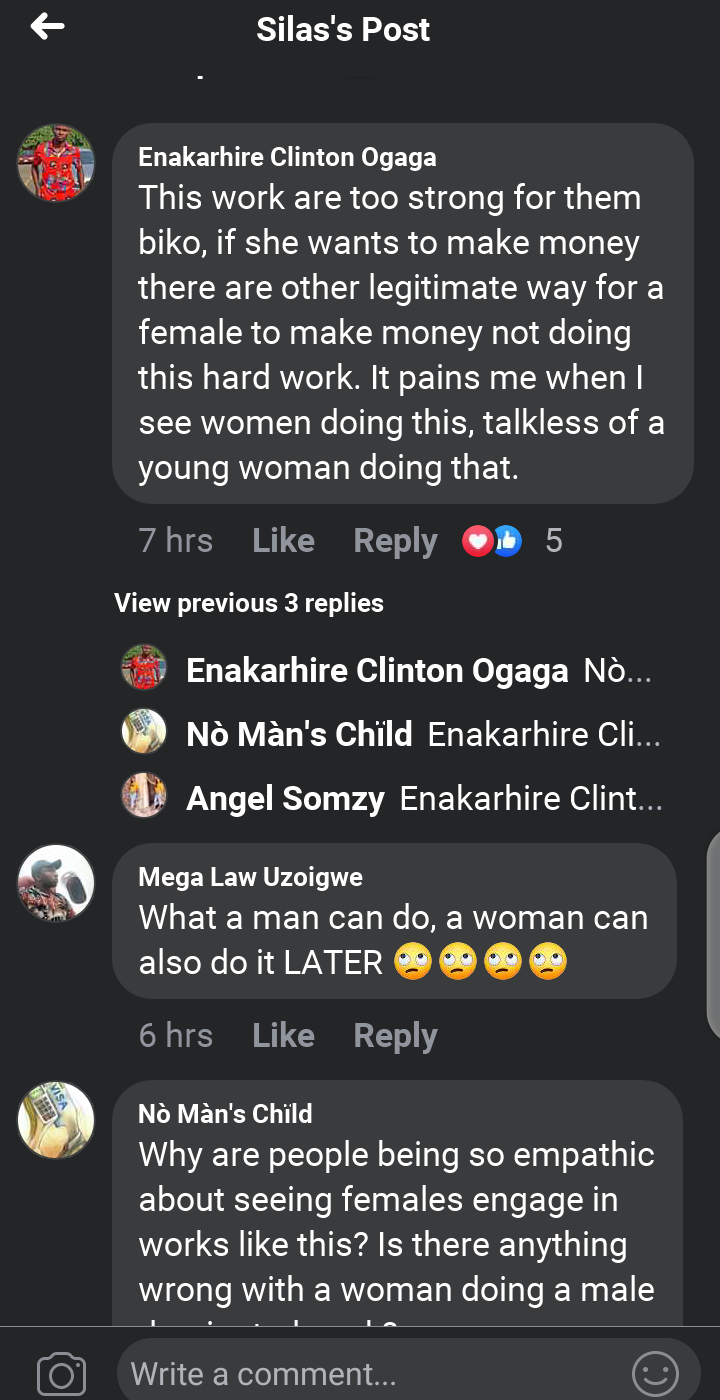Open Mega Law Uzoigwe's profile name
720x1400 pixels.
point(250,877)
